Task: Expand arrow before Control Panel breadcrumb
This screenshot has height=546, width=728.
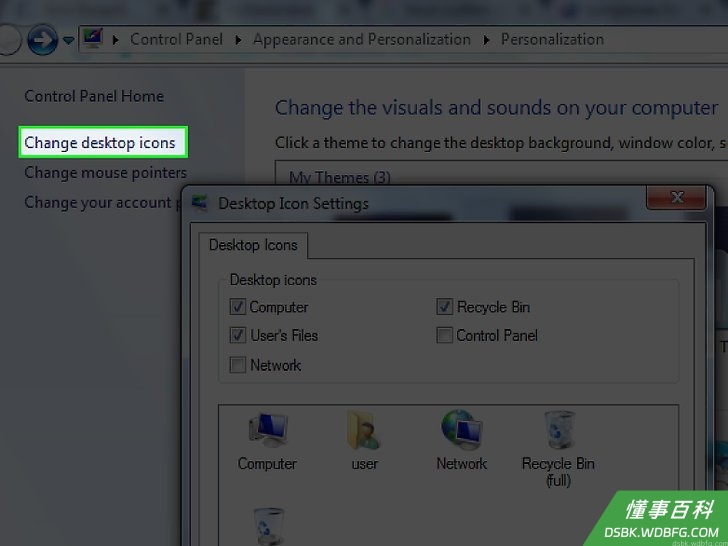Action: click(116, 40)
